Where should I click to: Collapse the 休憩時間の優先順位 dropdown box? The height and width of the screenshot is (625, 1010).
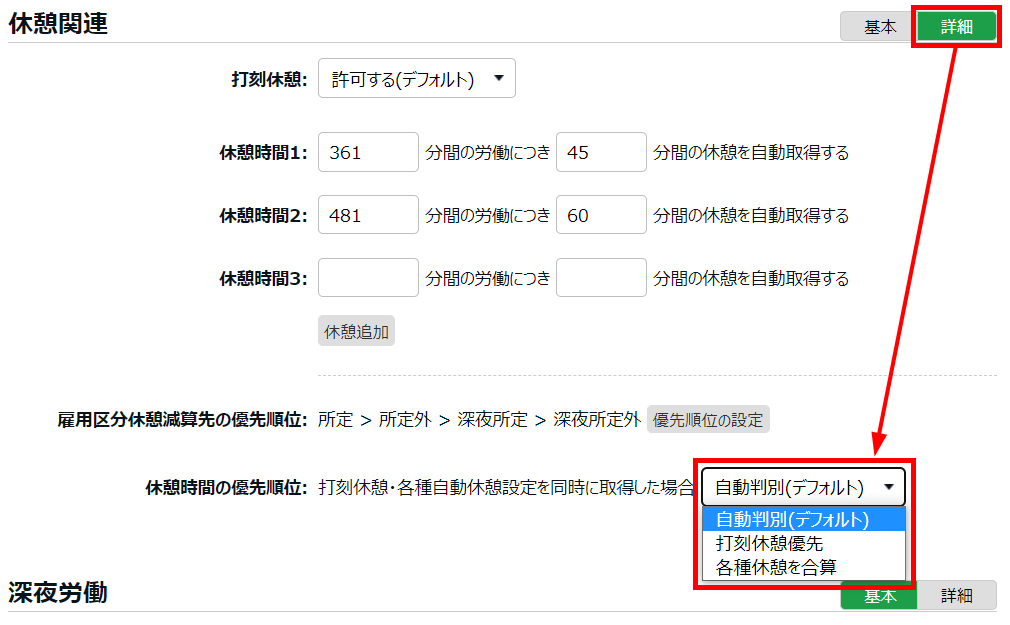[x=803, y=487]
